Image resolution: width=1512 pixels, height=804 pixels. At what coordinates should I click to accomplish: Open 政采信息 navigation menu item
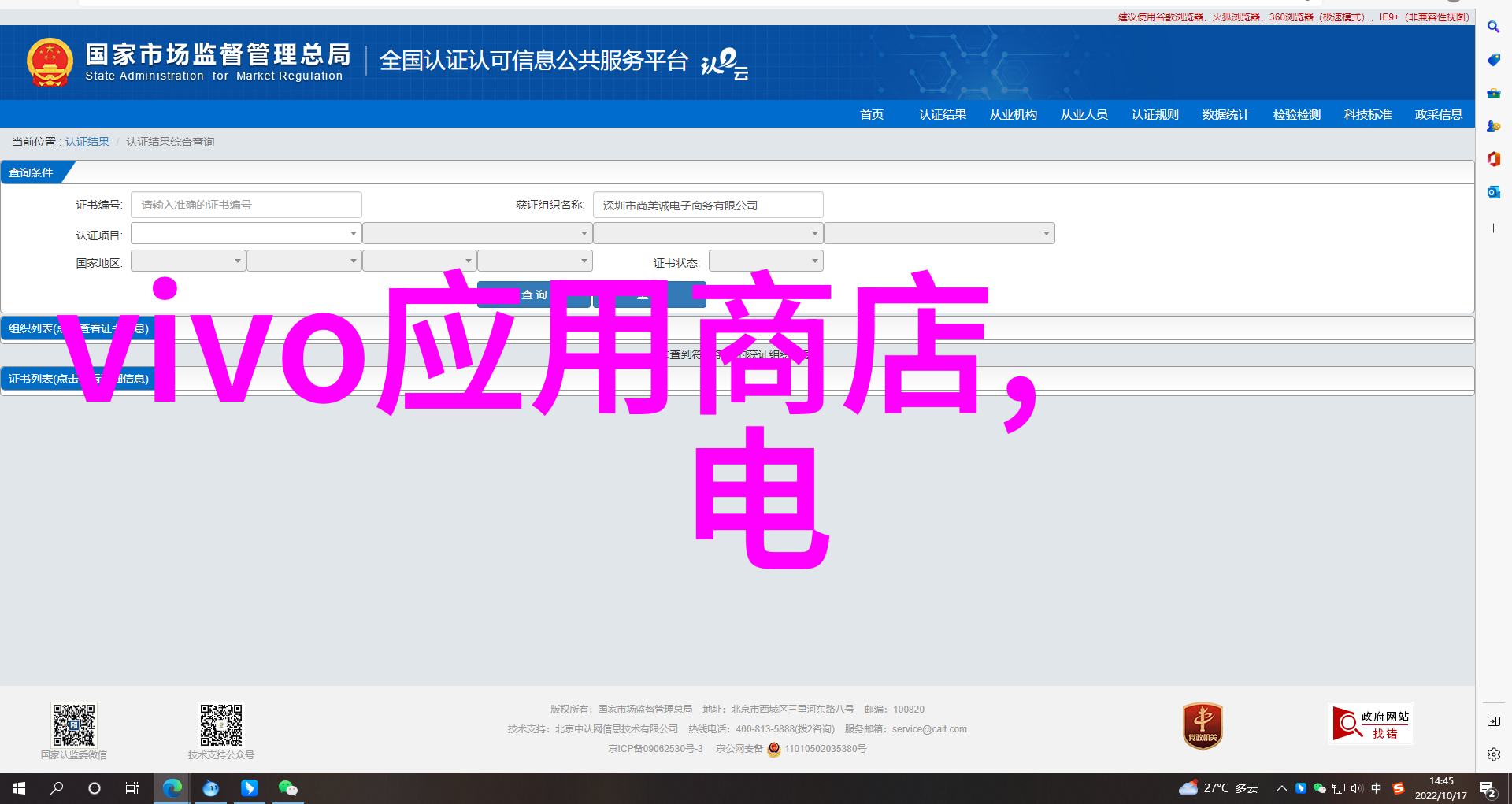tap(1439, 115)
